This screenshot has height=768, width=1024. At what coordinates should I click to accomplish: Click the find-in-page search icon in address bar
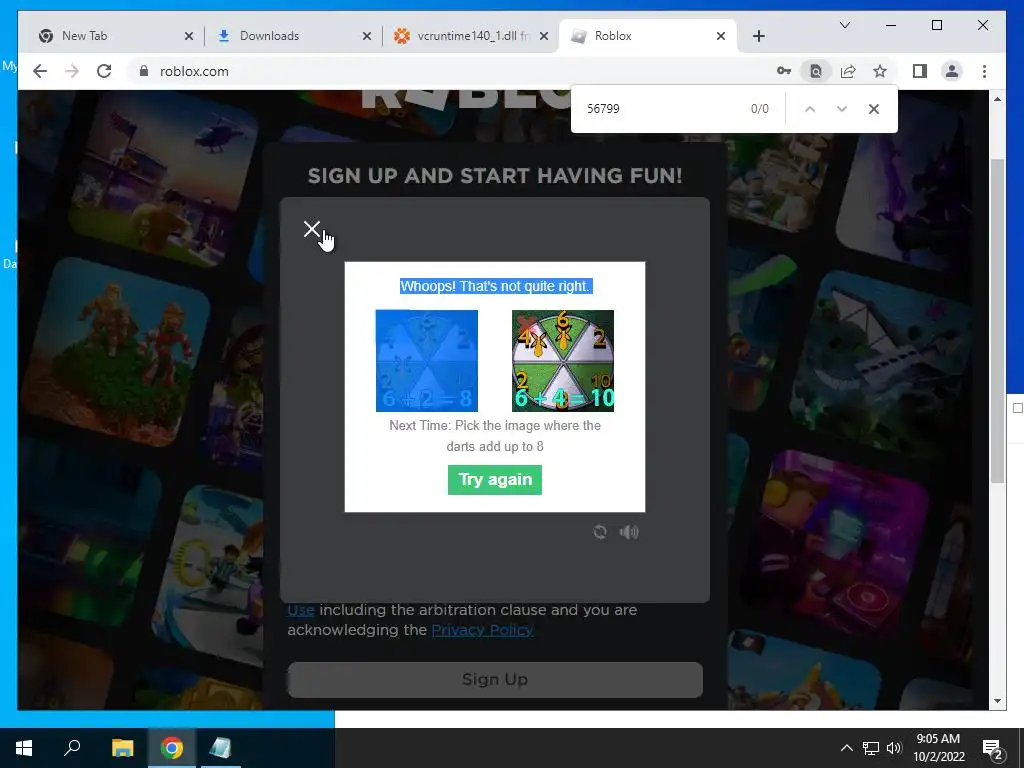(816, 71)
